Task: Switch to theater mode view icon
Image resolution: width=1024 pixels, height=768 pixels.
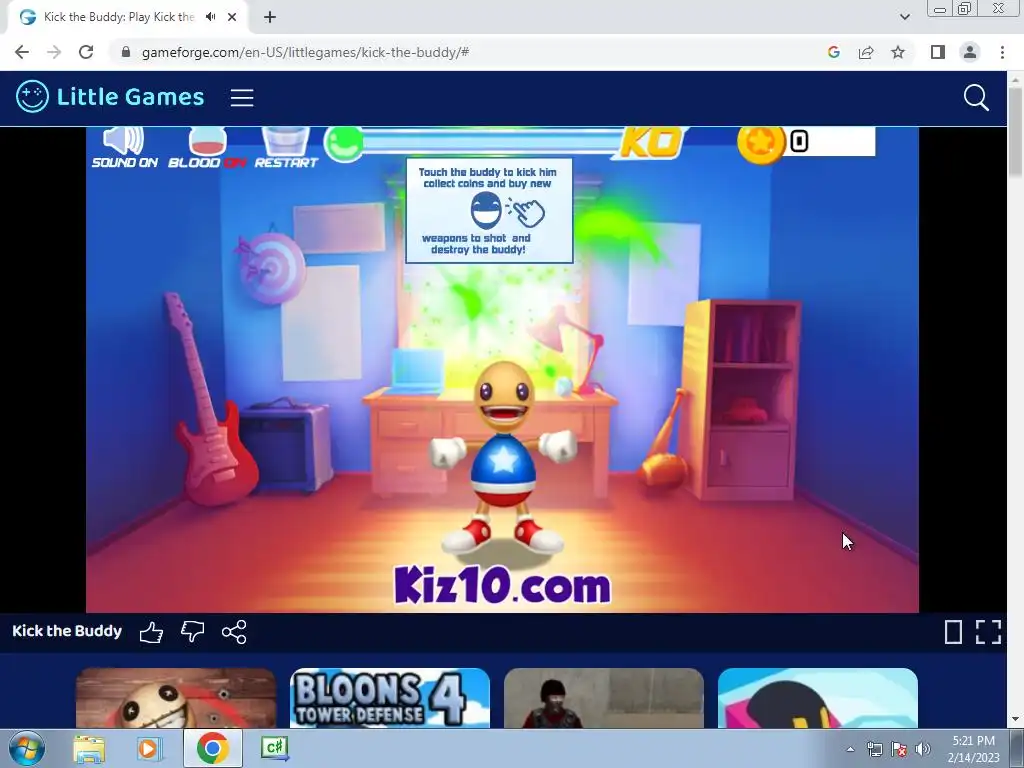Action: pyautogui.click(x=953, y=632)
